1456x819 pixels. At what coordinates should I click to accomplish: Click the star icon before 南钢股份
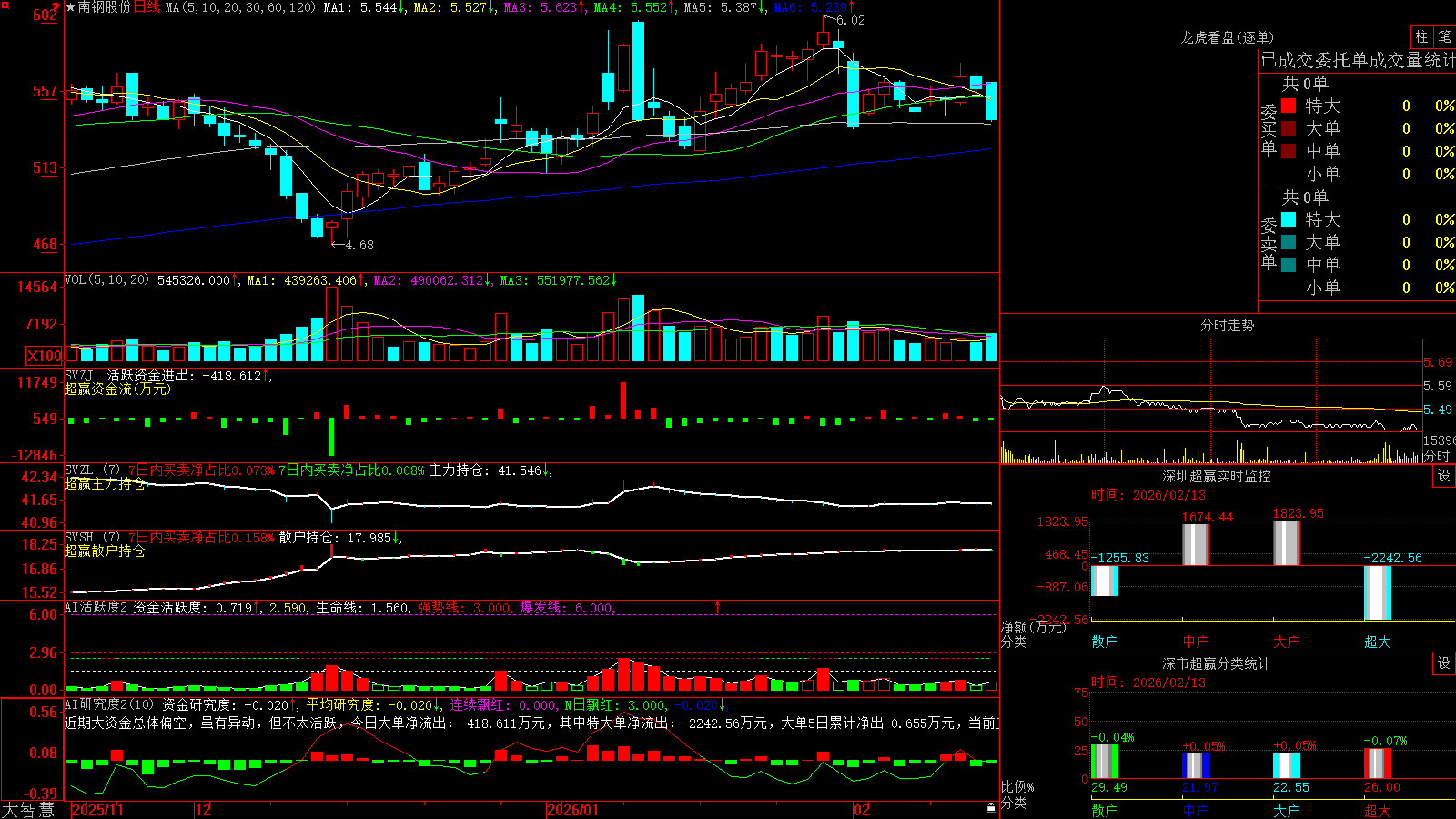(71, 7)
